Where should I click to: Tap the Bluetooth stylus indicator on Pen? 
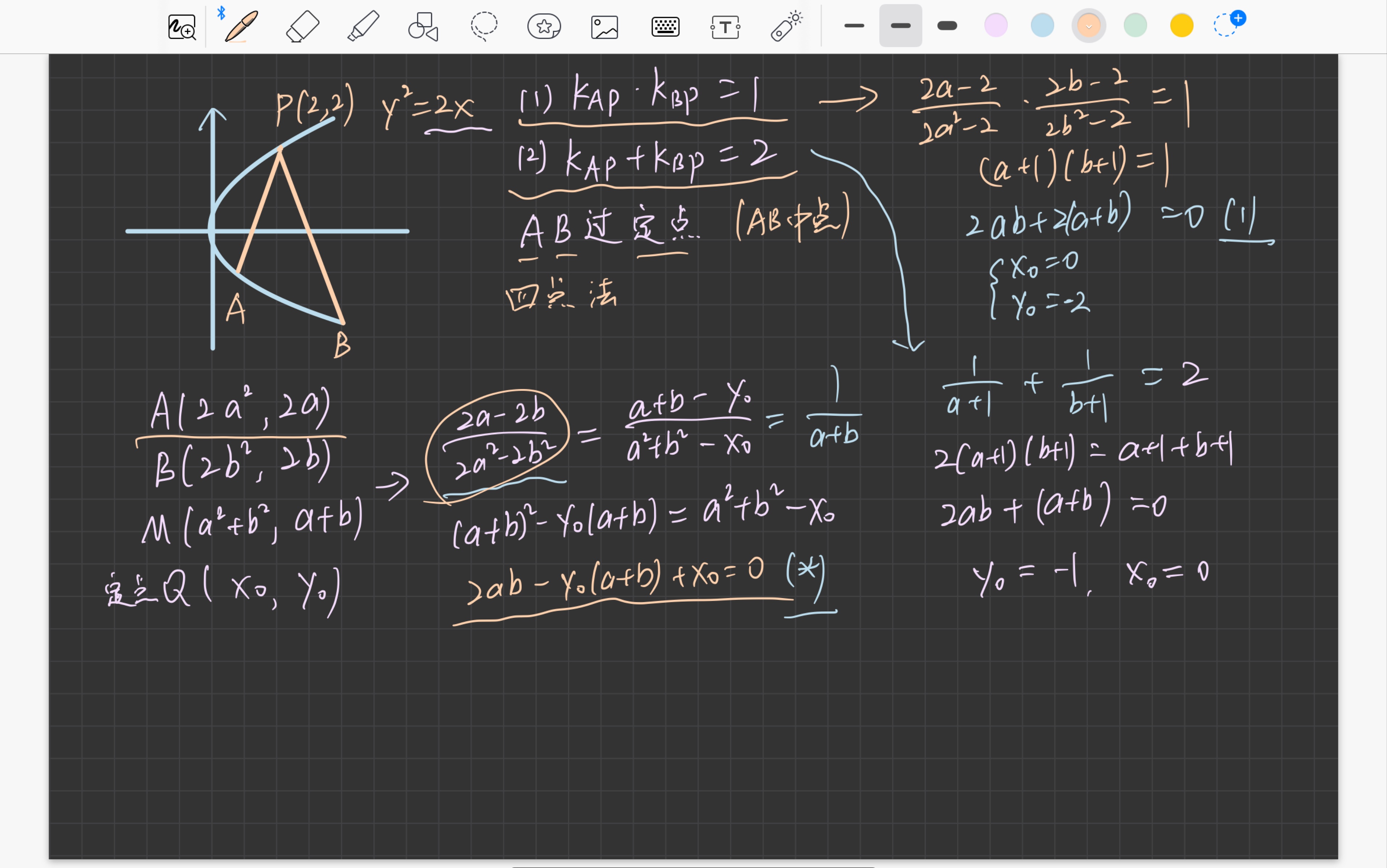(x=221, y=13)
